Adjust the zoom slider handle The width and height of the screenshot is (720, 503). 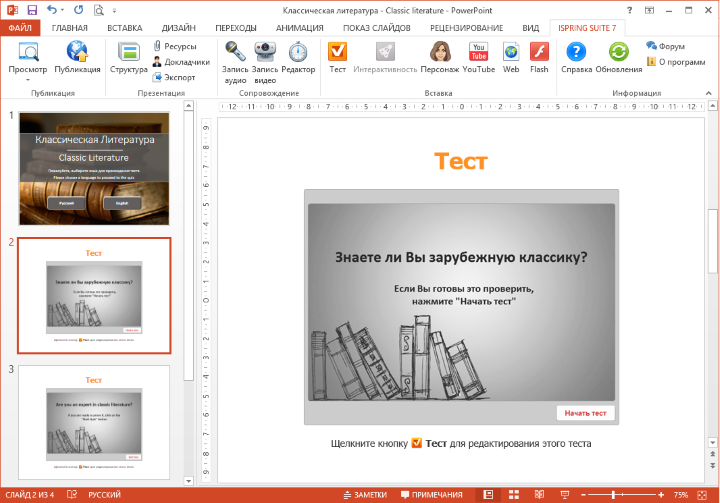point(613,495)
